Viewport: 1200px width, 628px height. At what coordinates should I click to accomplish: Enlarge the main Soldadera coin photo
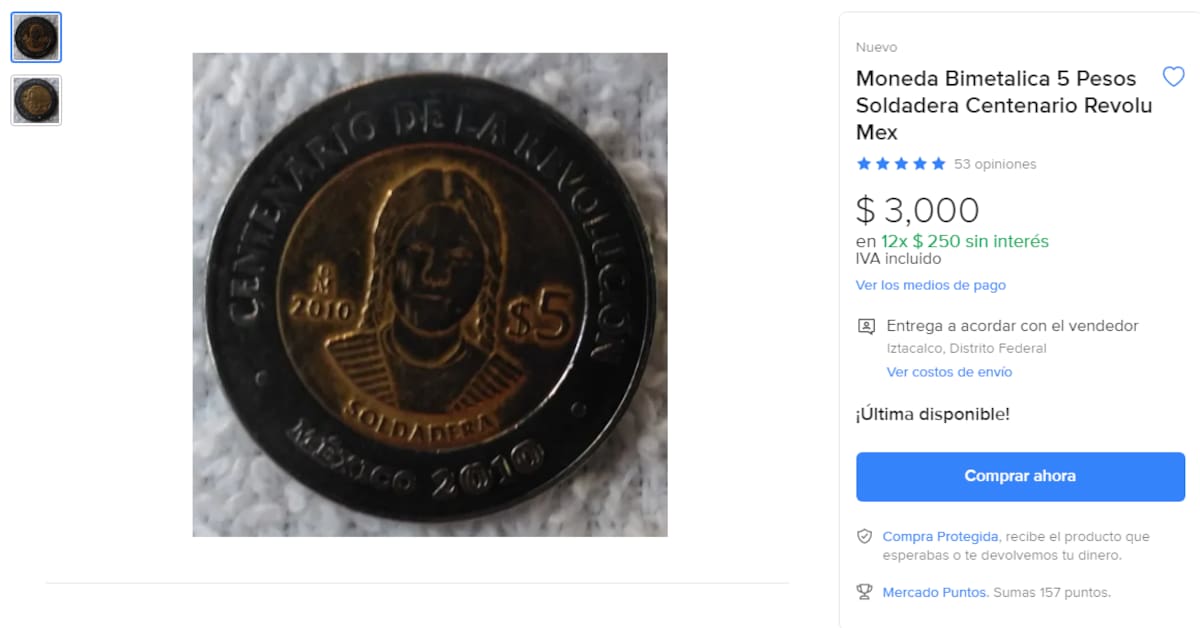point(430,295)
